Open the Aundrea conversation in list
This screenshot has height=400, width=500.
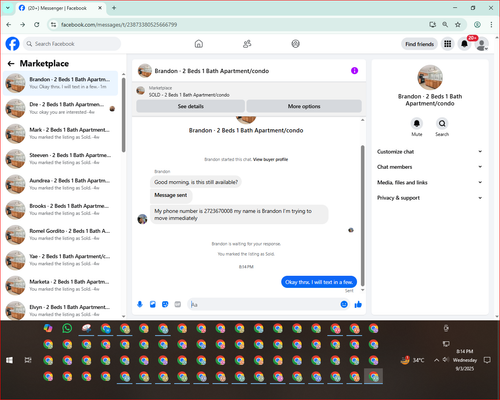pos(61,184)
